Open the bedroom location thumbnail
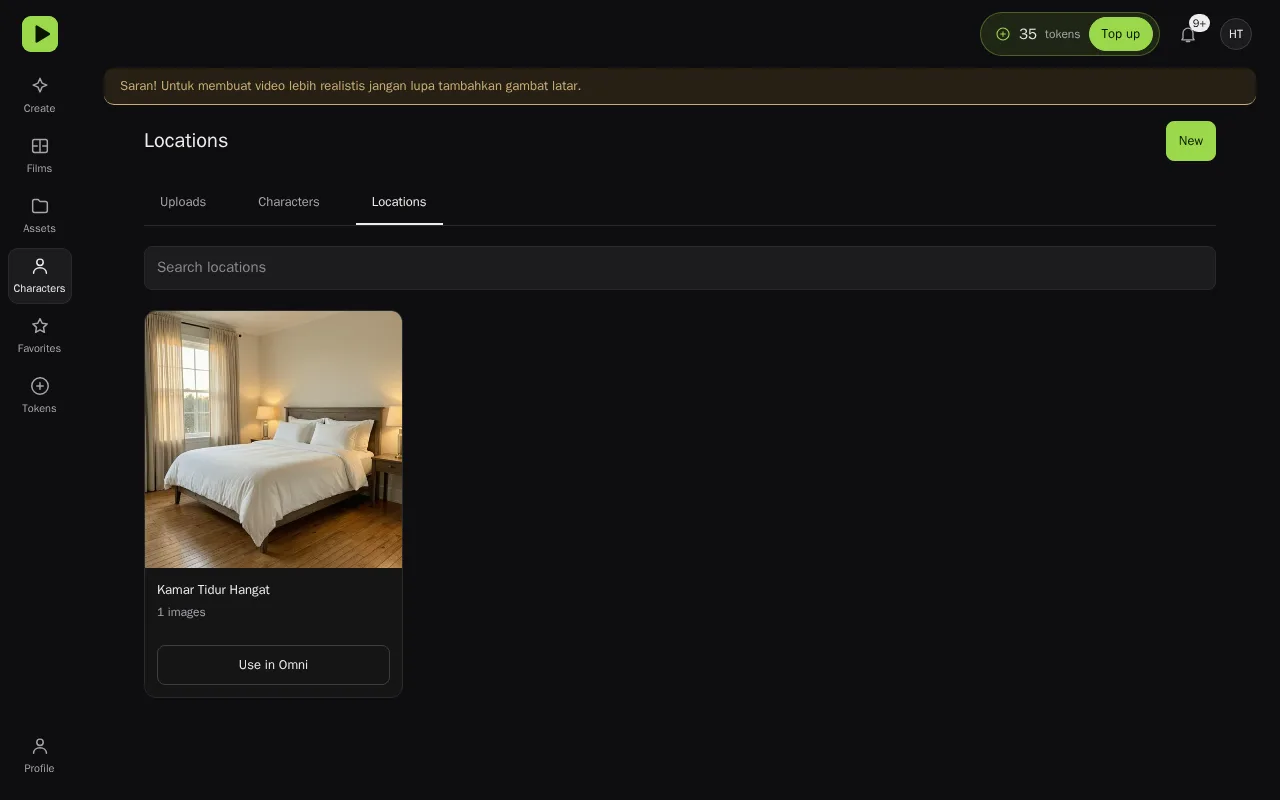Image resolution: width=1280 pixels, height=800 pixels. pos(273,439)
